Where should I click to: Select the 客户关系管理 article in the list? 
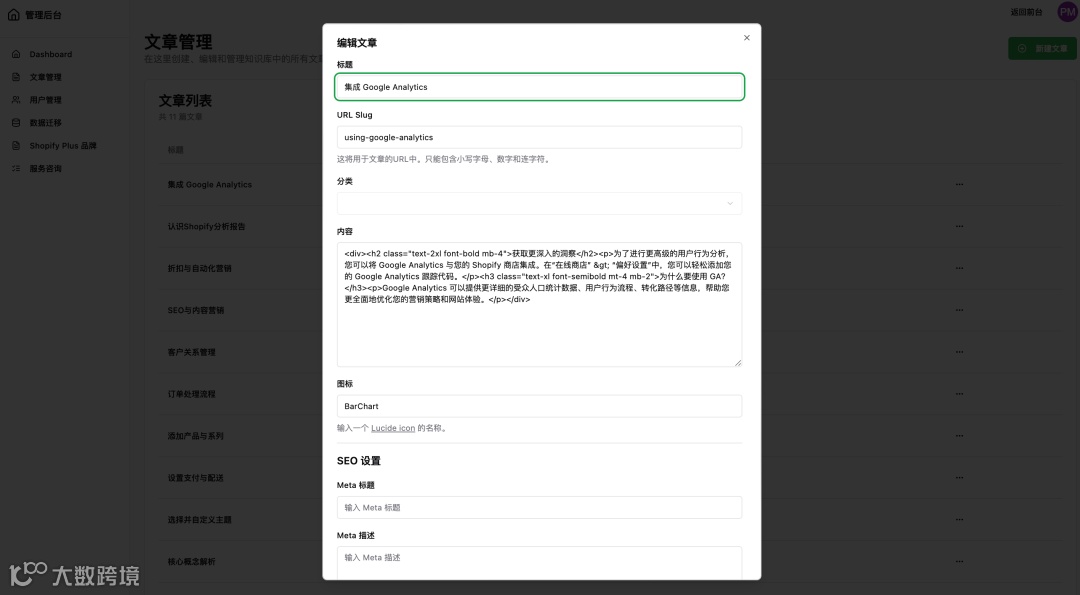tap(191, 352)
